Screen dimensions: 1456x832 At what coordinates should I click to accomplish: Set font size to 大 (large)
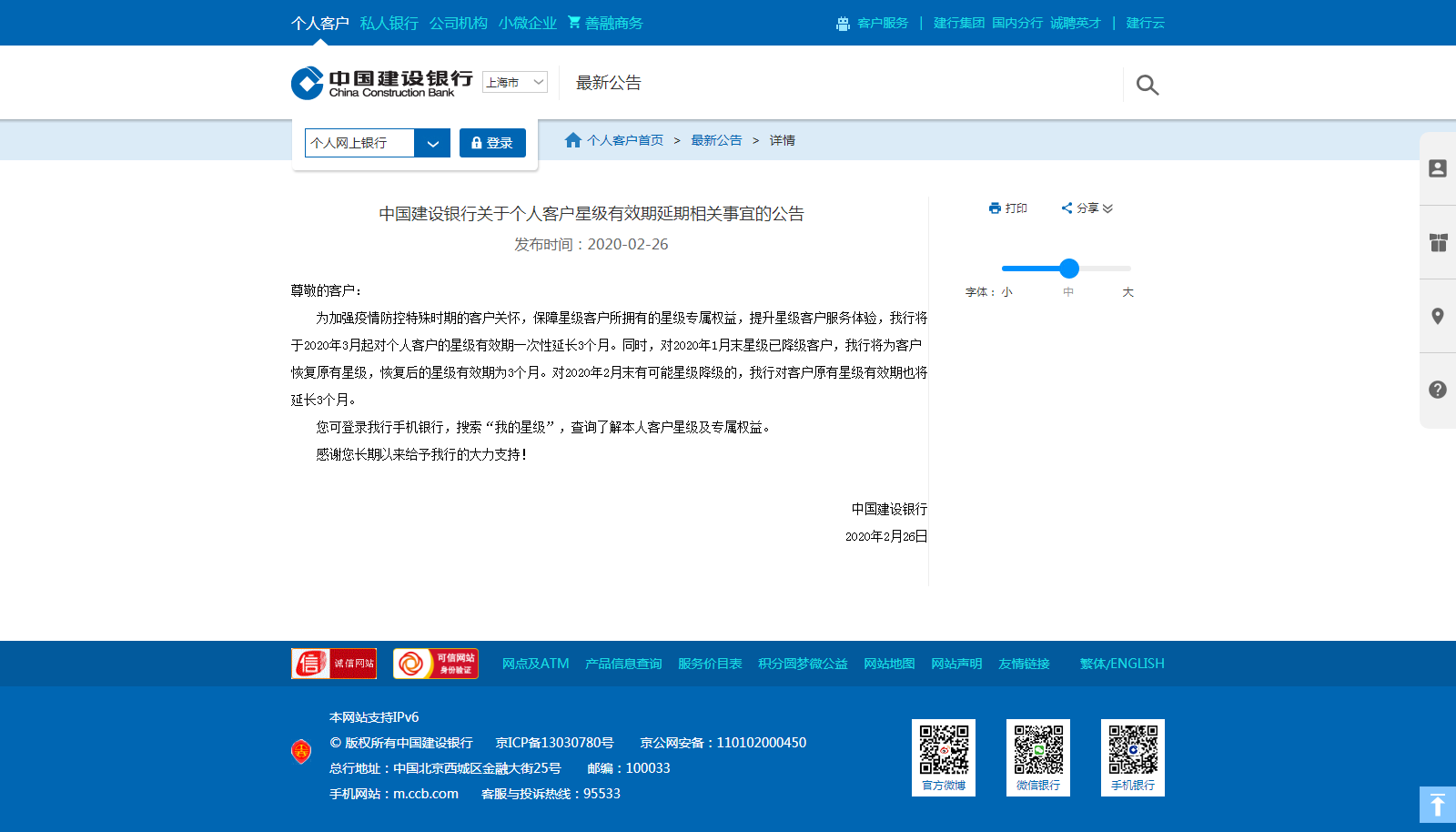tap(1127, 291)
